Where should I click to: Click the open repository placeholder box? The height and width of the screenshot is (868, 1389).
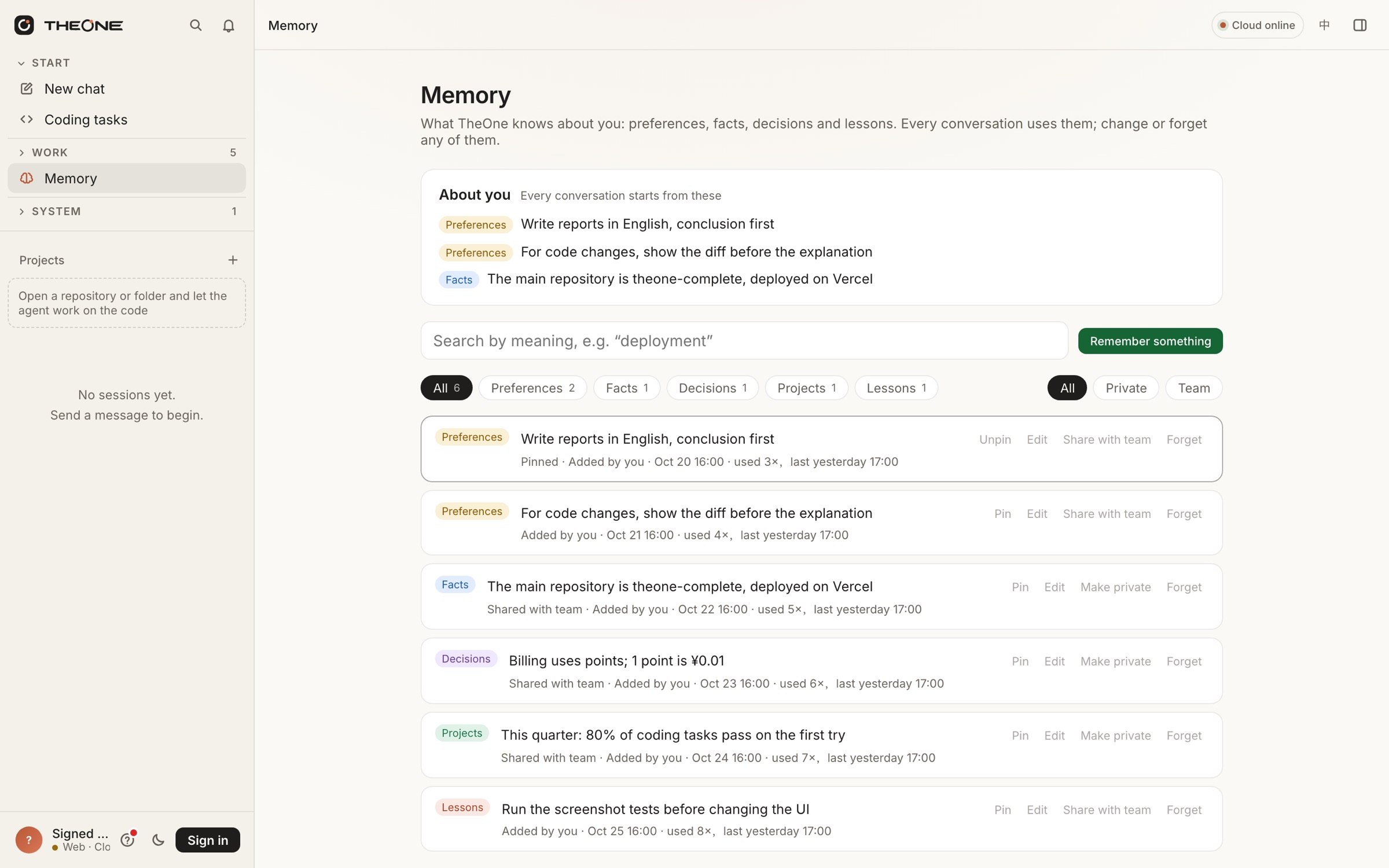click(x=127, y=303)
